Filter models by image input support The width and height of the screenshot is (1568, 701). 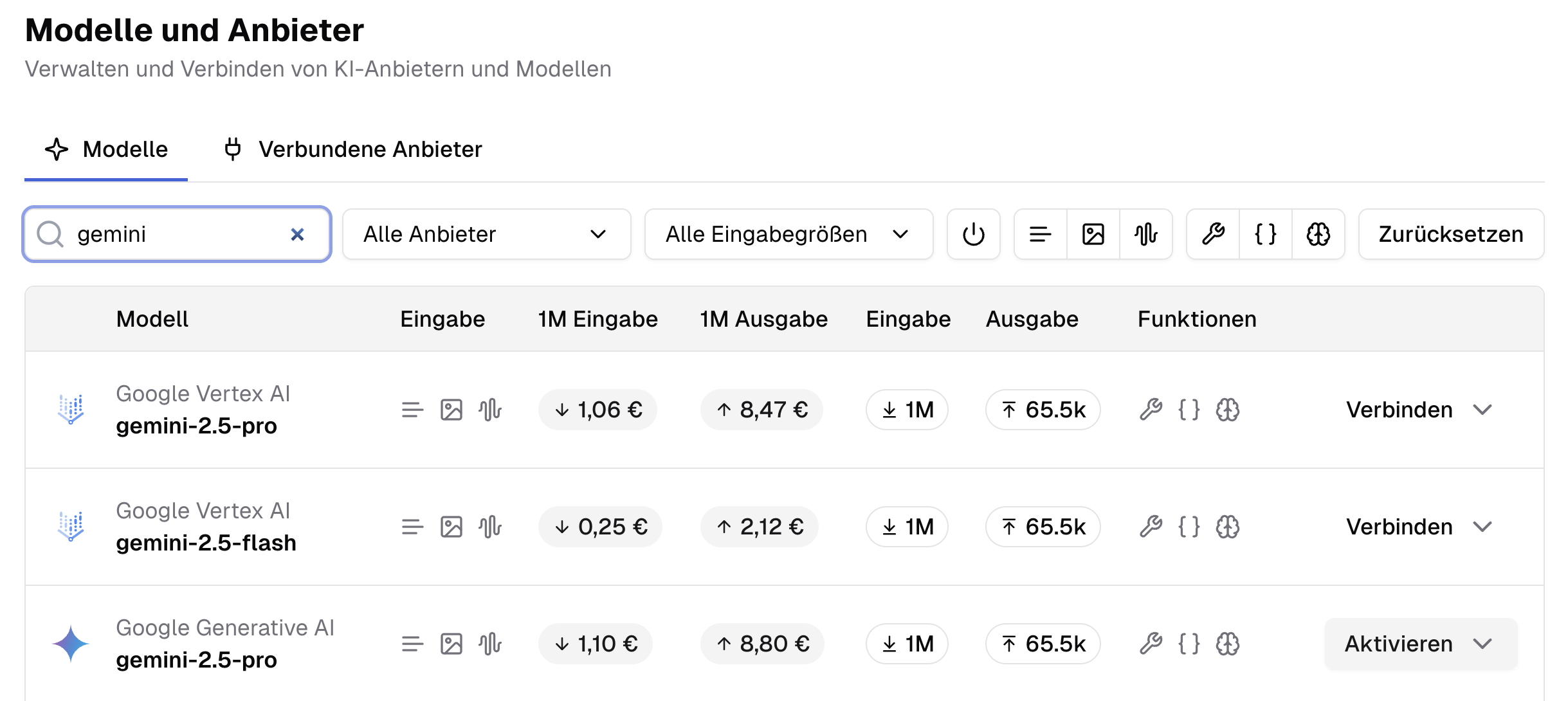tap(1094, 234)
